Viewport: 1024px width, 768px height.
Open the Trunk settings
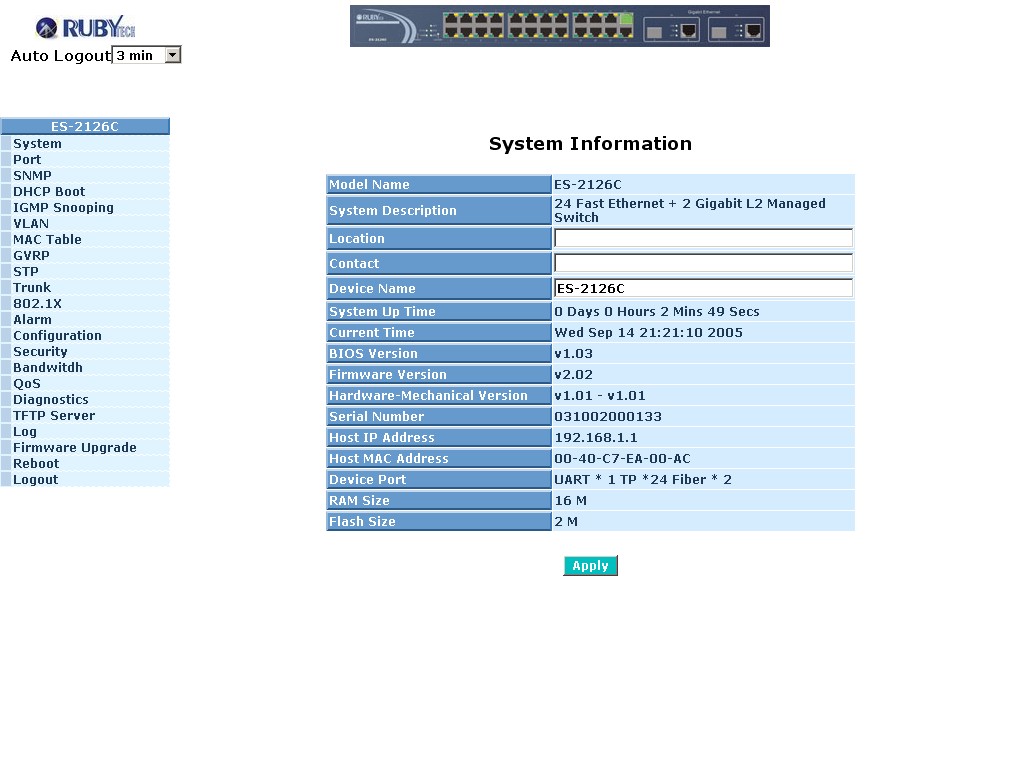click(x=32, y=288)
